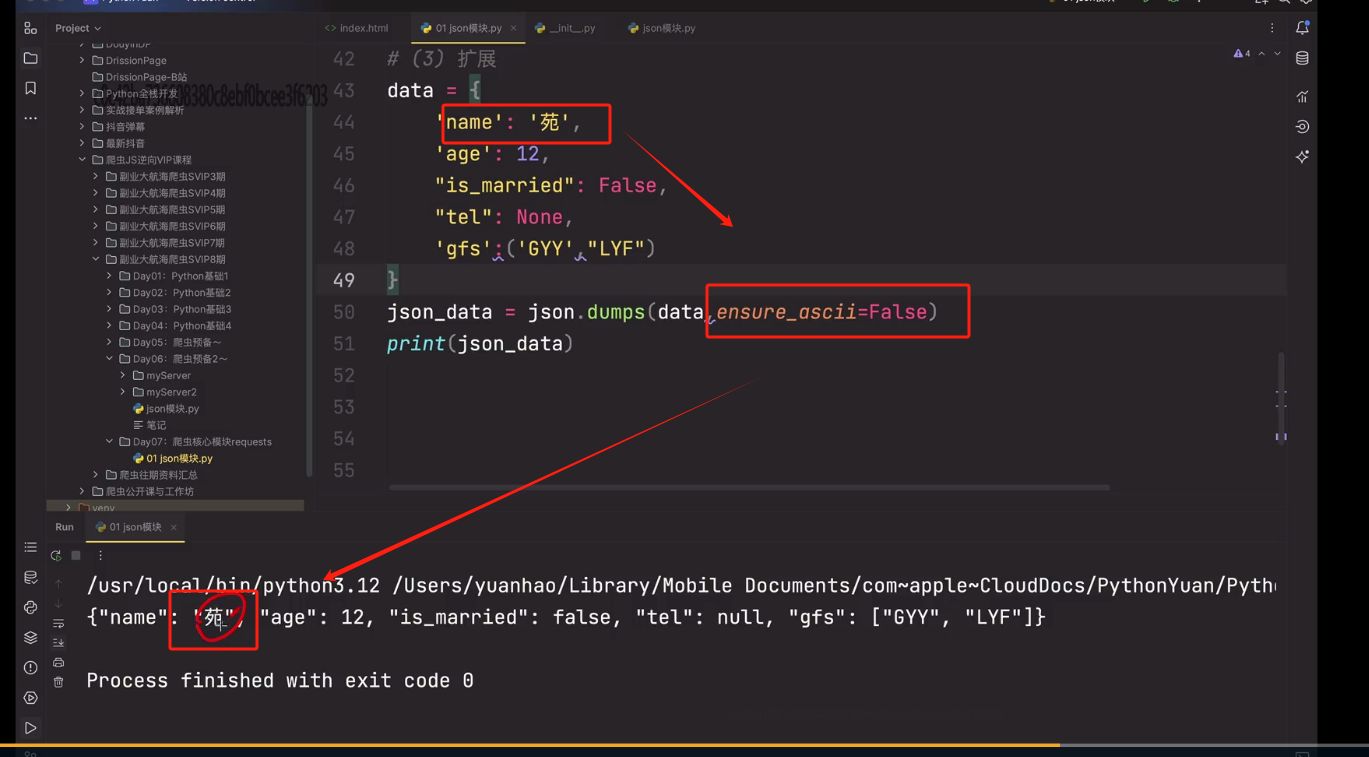Print the console output
1369x757 pixels.
pyautogui.click(x=58, y=663)
